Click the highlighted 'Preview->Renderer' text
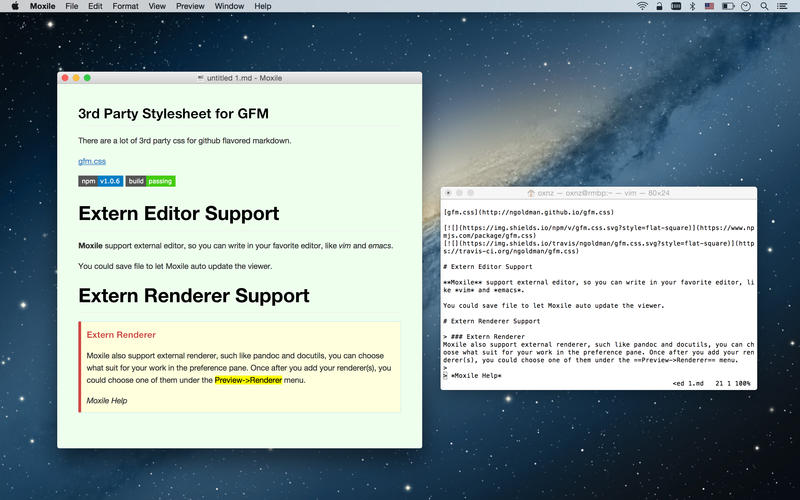This screenshot has height=500, width=800. click(x=248, y=380)
